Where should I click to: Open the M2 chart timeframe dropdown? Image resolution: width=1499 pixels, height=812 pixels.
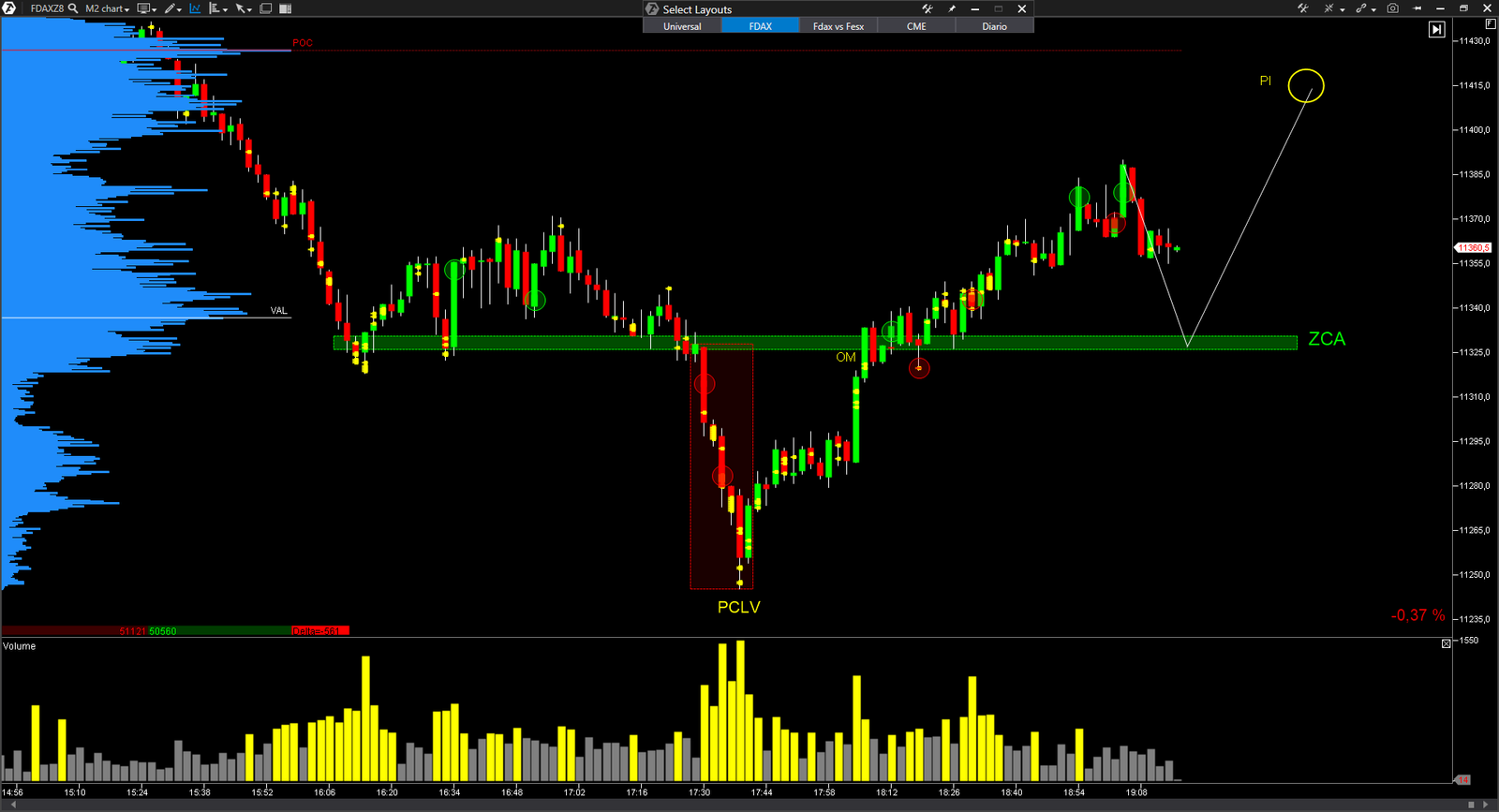pos(108,8)
